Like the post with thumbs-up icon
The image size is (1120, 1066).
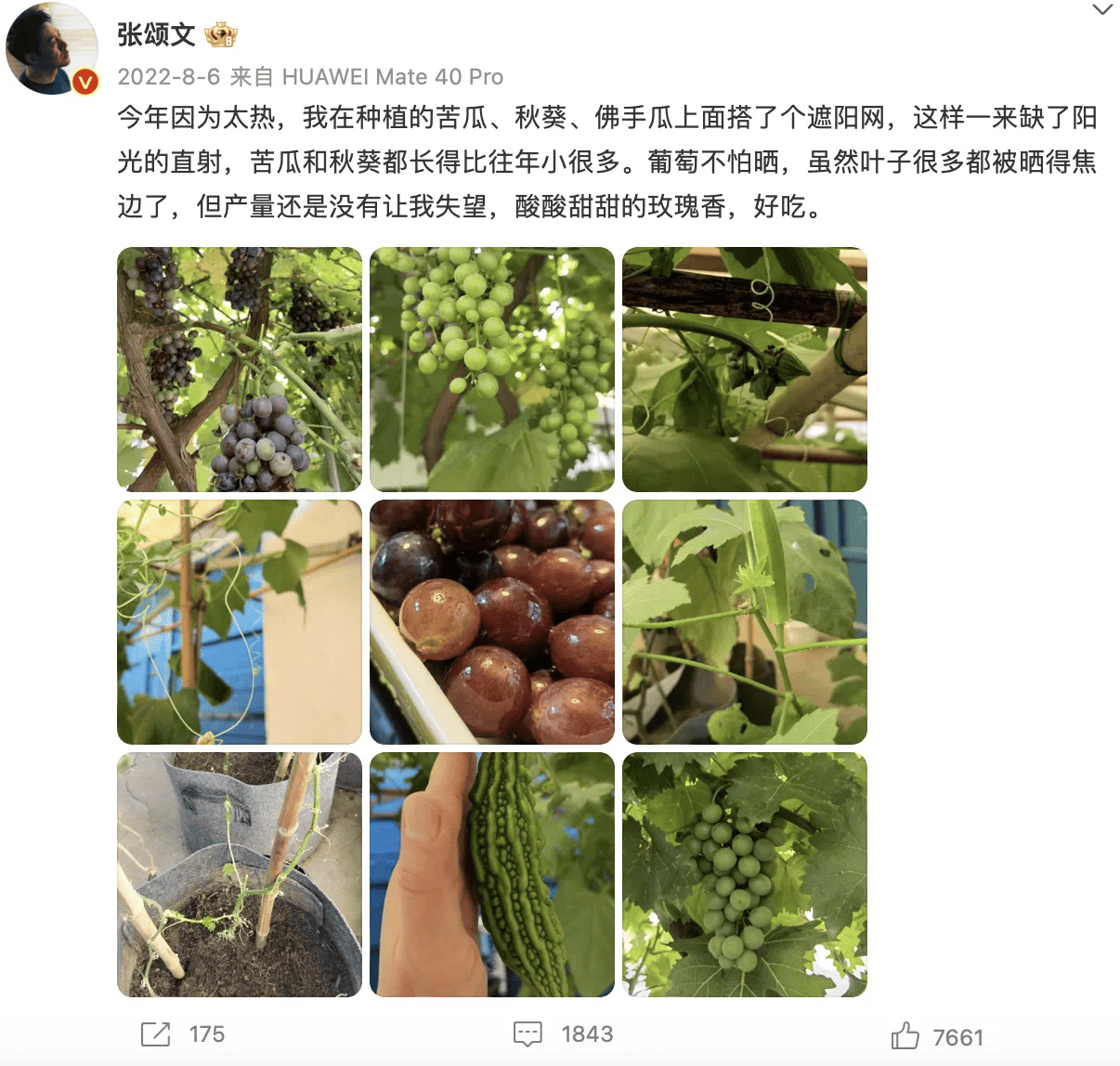[905, 1035]
